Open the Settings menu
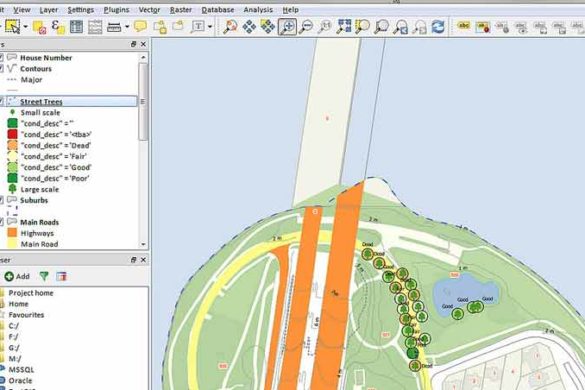Screen dimensions: 585x390 pyautogui.click(x=80, y=10)
